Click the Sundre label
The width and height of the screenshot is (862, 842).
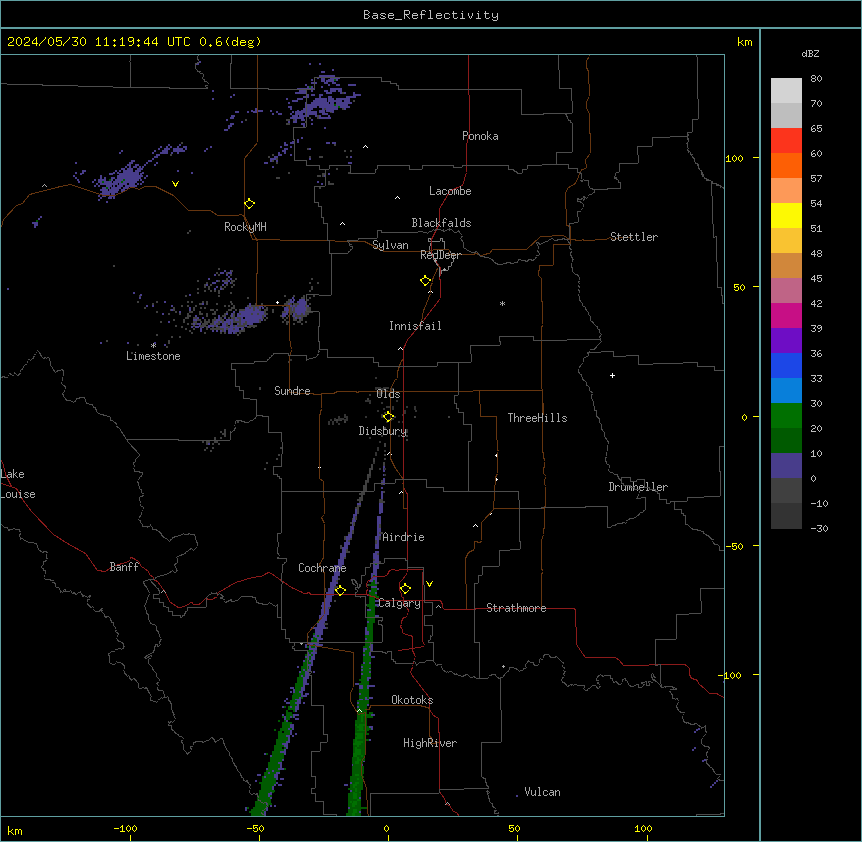click(x=292, y=391)
